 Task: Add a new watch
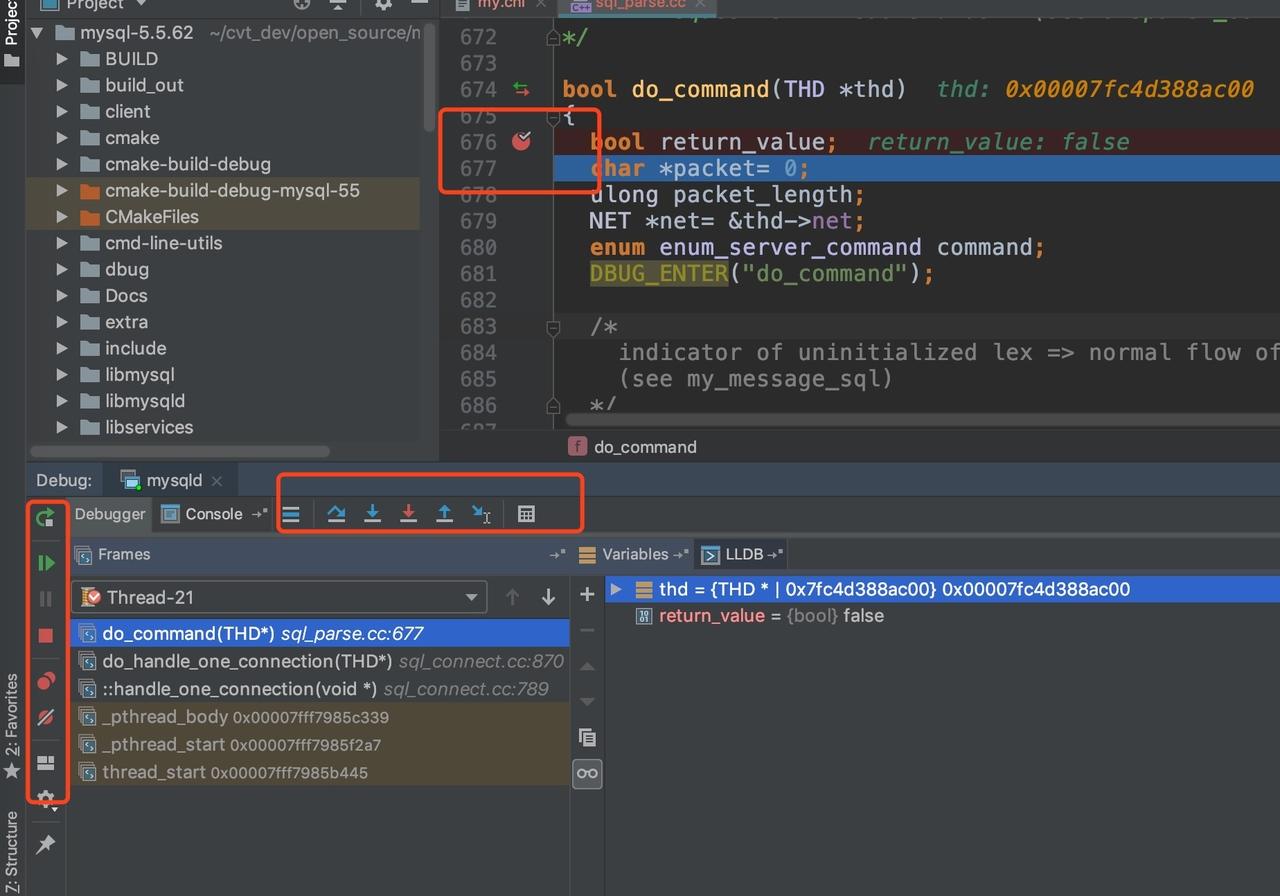[587, 595]
